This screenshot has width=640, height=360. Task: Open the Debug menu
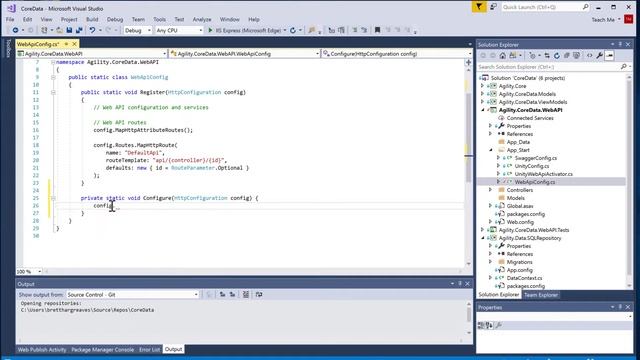click(115, 19)
